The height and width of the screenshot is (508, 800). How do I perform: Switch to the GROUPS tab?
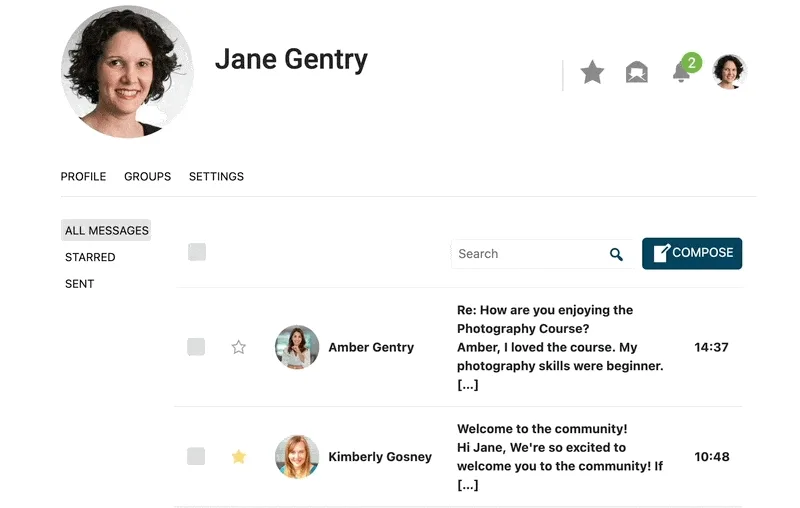(x=147, y=176)
